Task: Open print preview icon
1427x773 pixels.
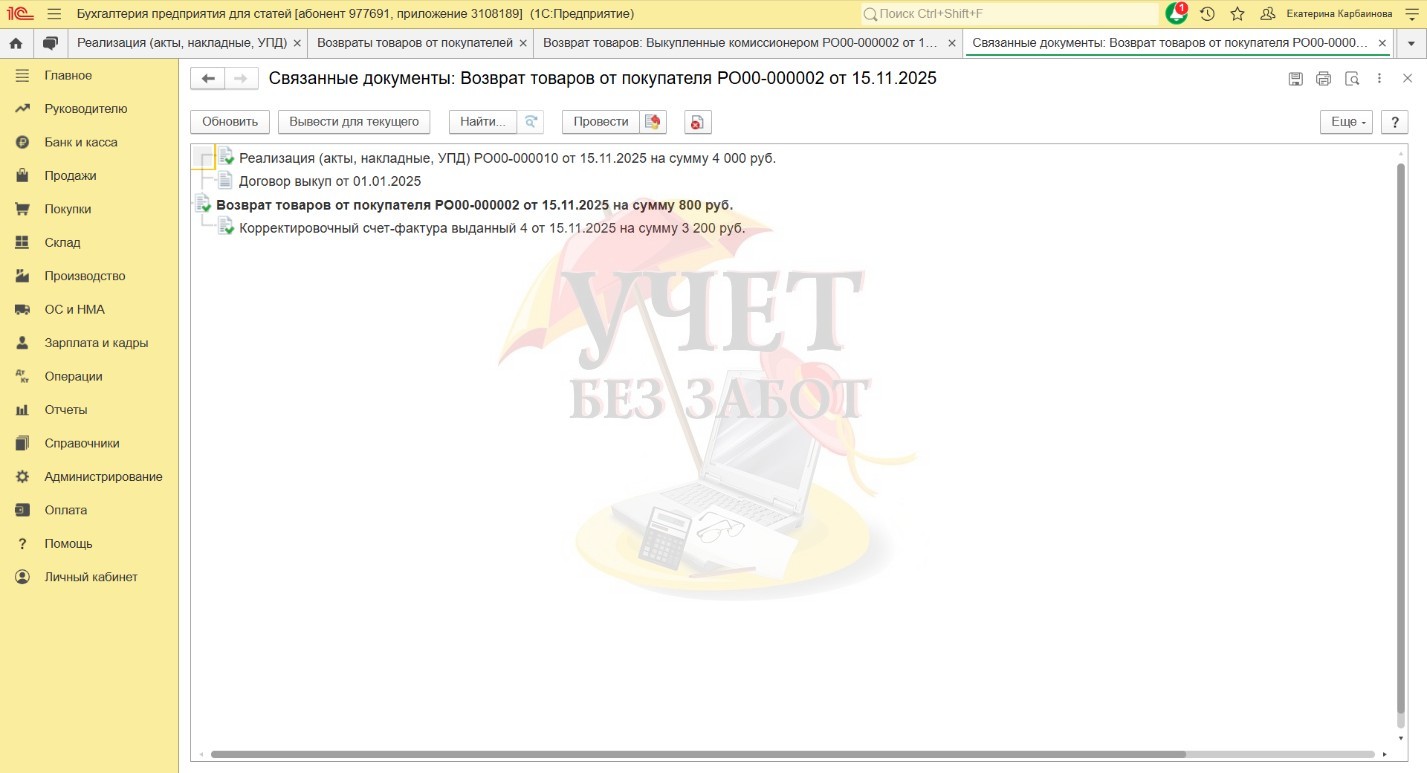Action: click(x=1352, y=79)
